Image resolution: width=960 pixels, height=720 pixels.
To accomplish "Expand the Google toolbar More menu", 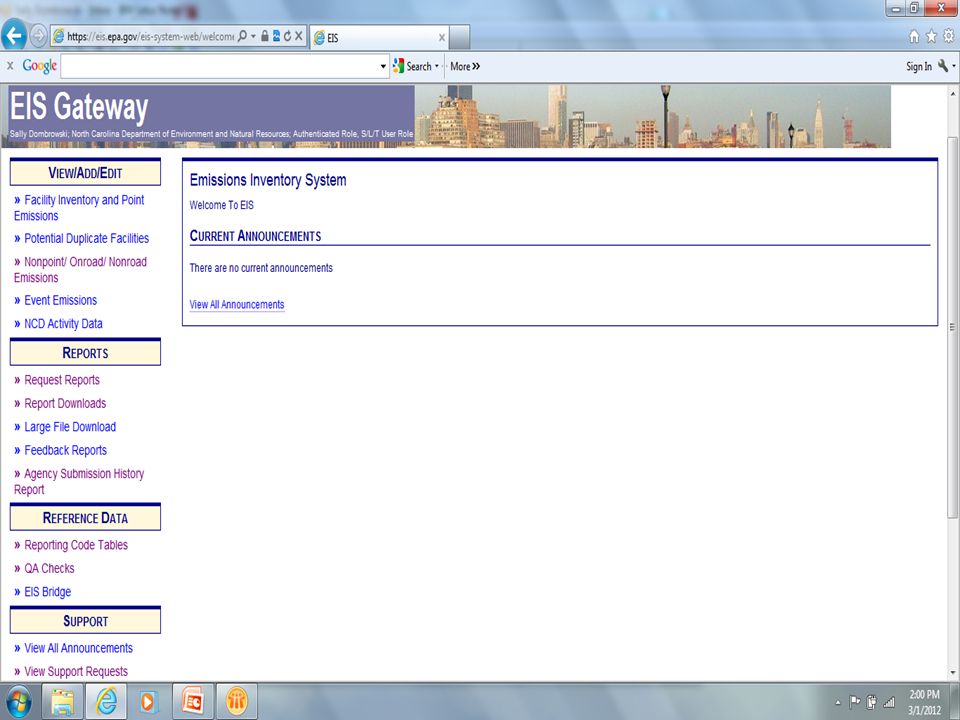I will (x=465, y=66).
